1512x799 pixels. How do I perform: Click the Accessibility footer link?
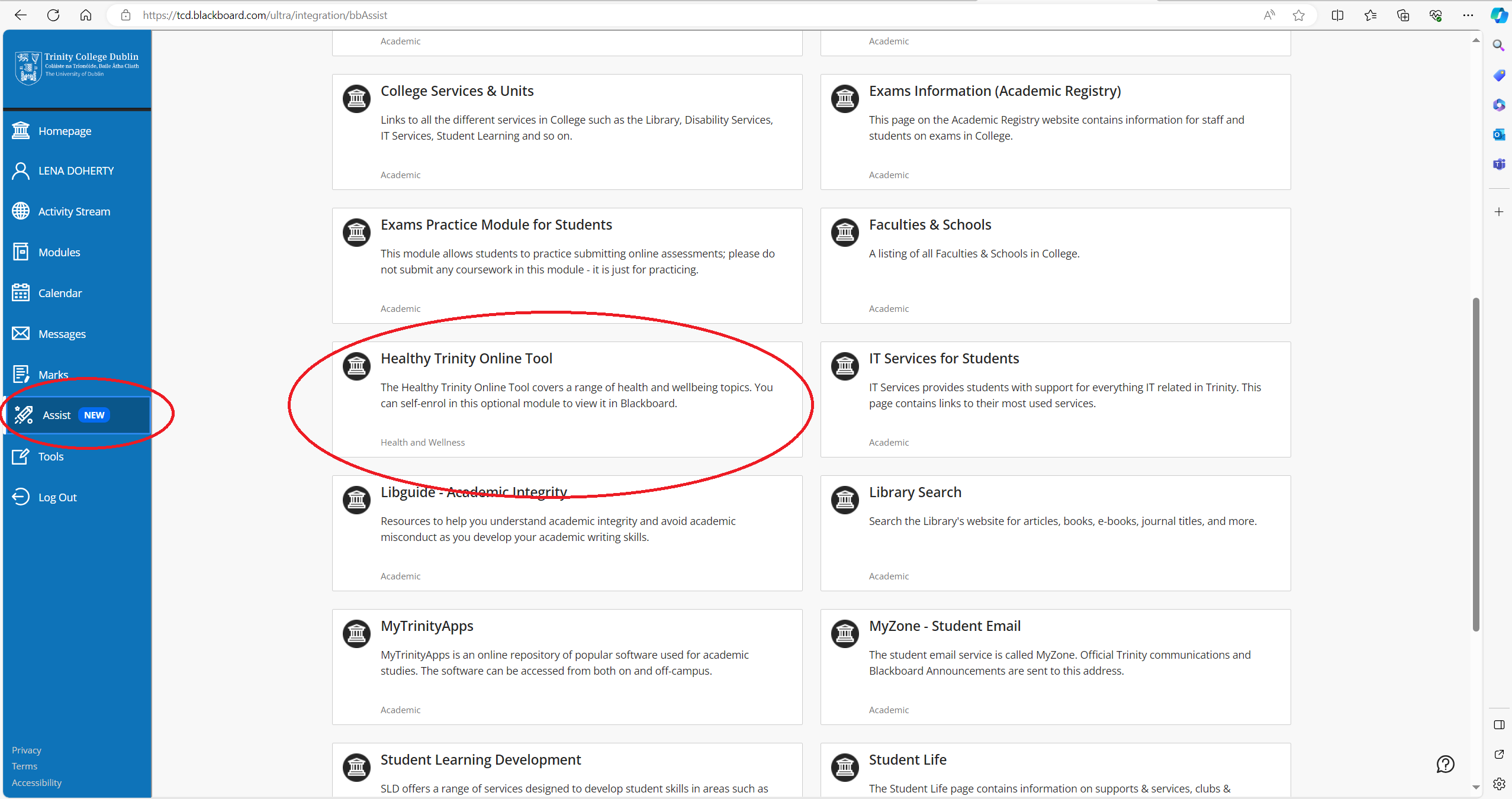point(36,782)
